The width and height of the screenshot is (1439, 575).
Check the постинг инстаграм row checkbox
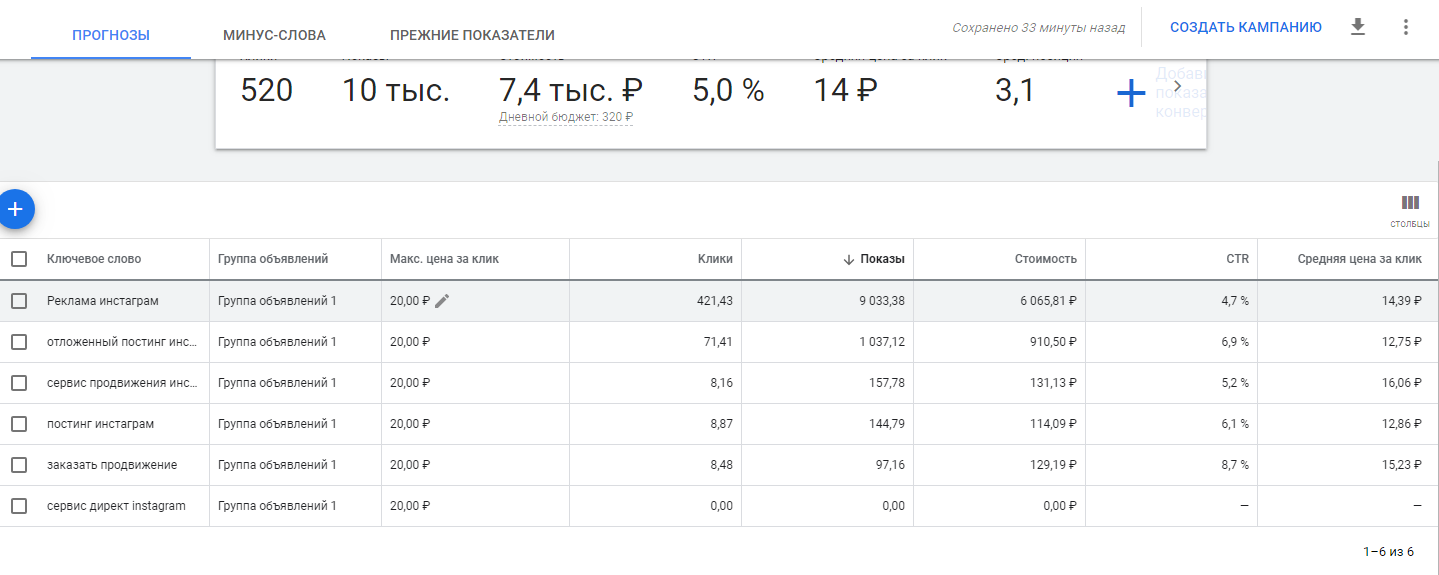click(x=19, y=424)
